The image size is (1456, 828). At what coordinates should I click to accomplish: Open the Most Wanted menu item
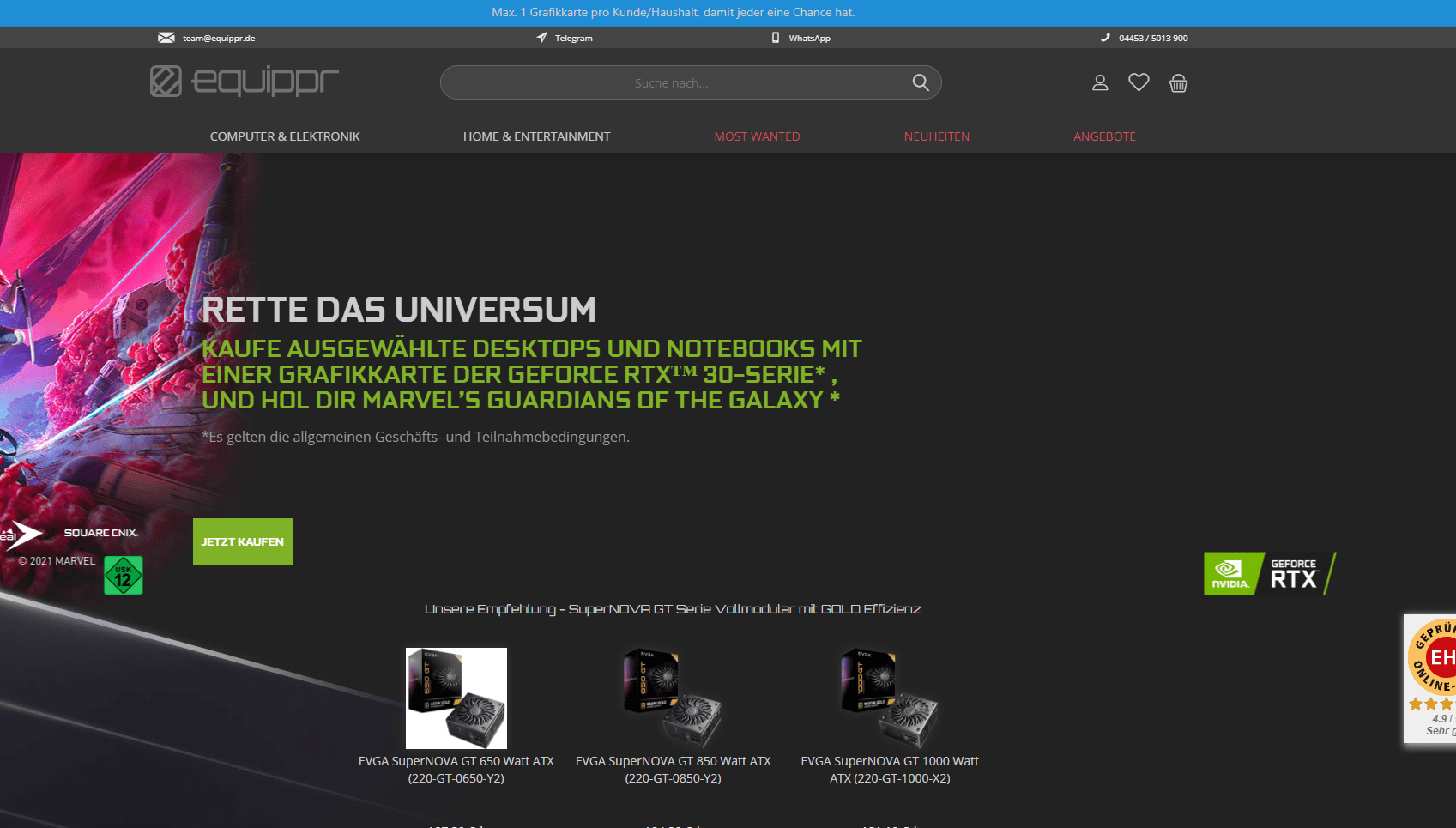click(x=758, y=136)
